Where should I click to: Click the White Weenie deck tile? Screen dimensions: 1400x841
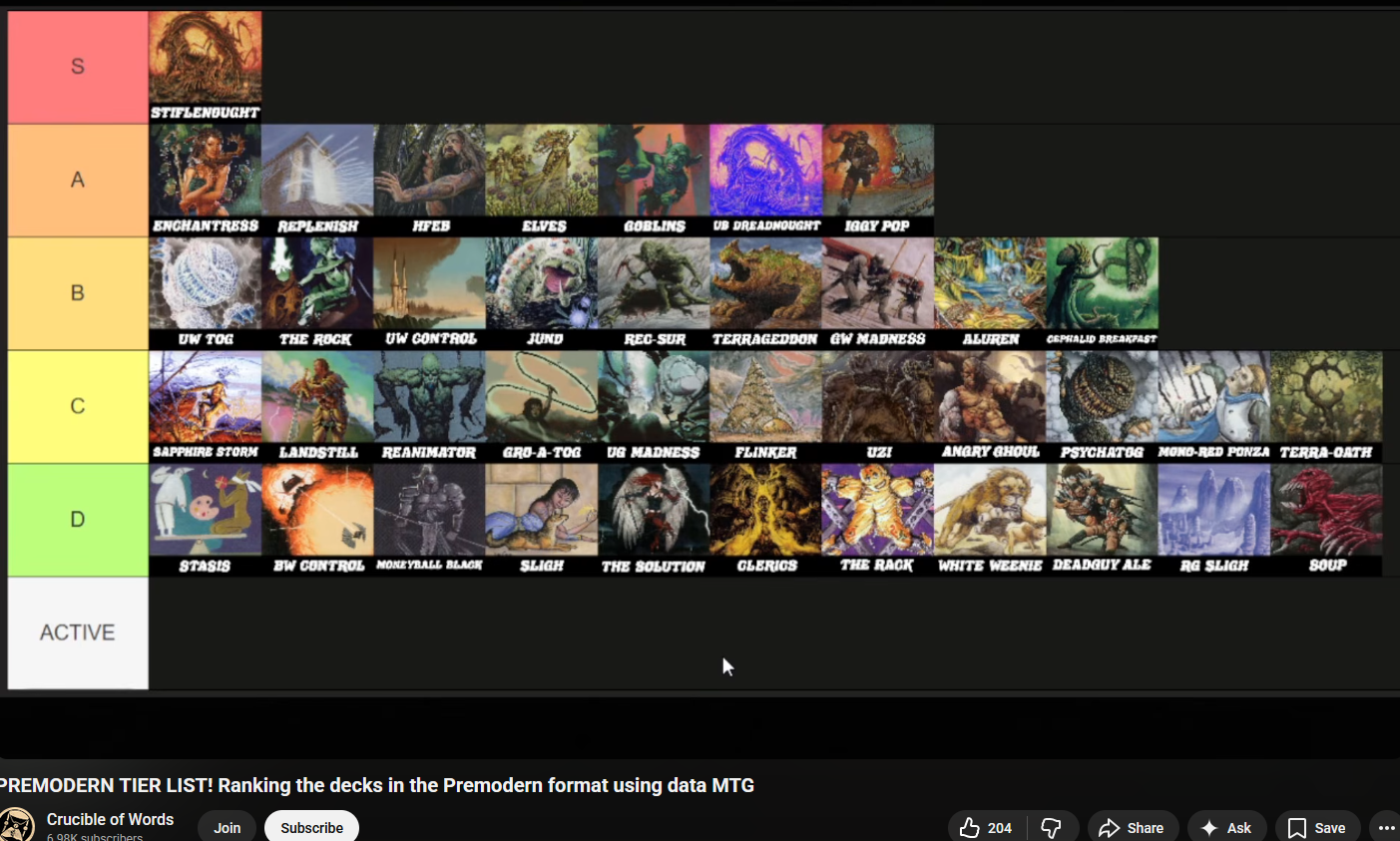(x=991, y=520)
